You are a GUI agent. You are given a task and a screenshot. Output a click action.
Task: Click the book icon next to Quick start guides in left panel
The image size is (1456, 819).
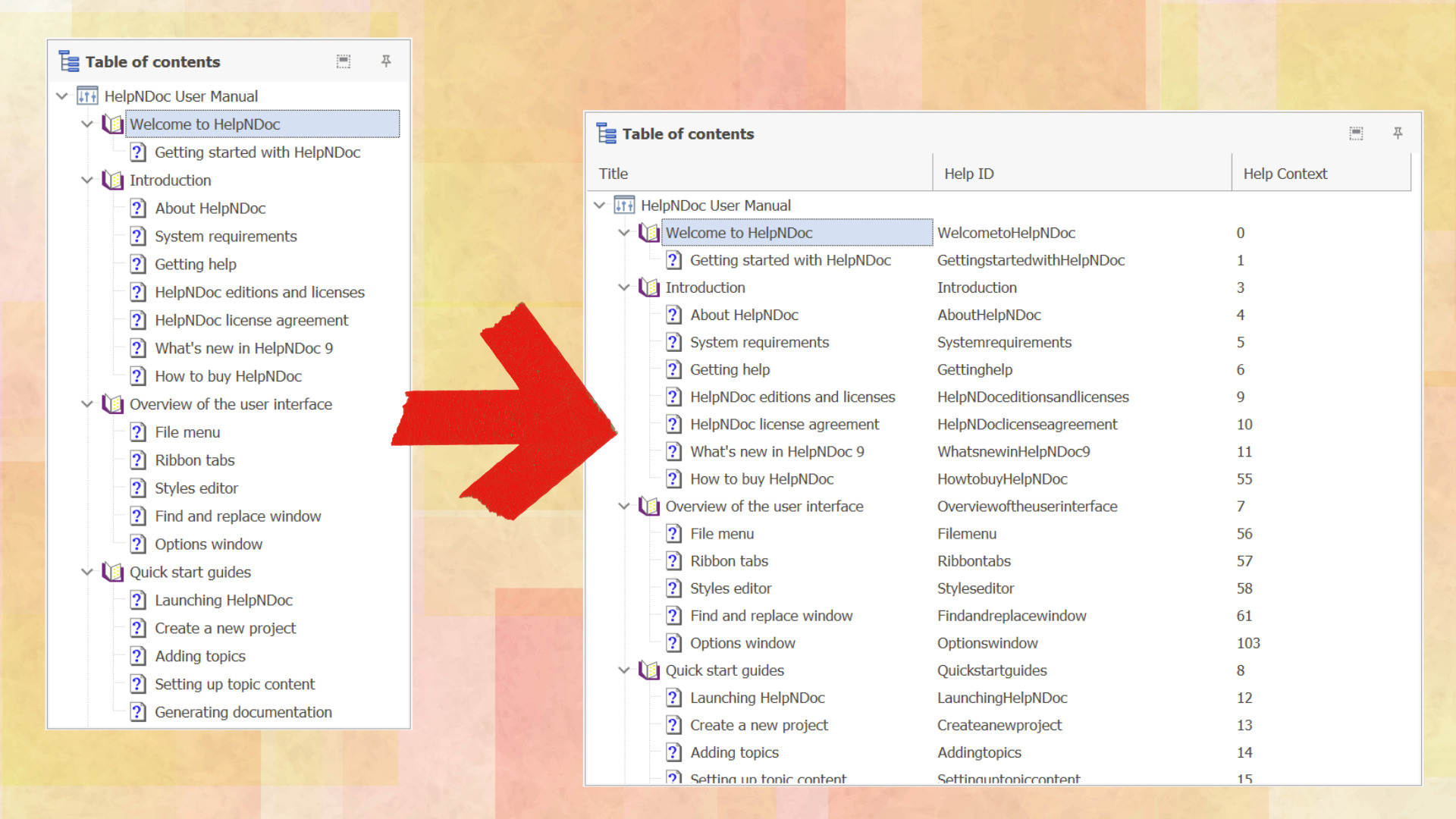[113, 572]
